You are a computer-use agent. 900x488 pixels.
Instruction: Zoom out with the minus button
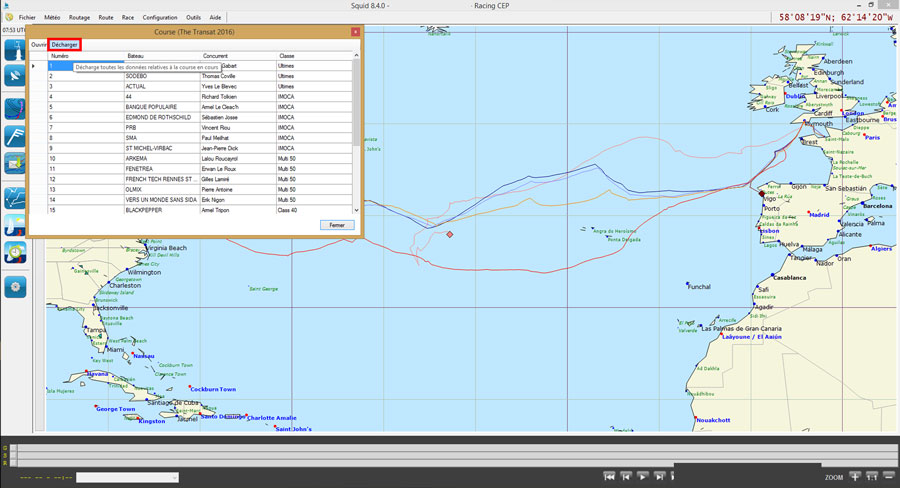(x=889, y=477)
